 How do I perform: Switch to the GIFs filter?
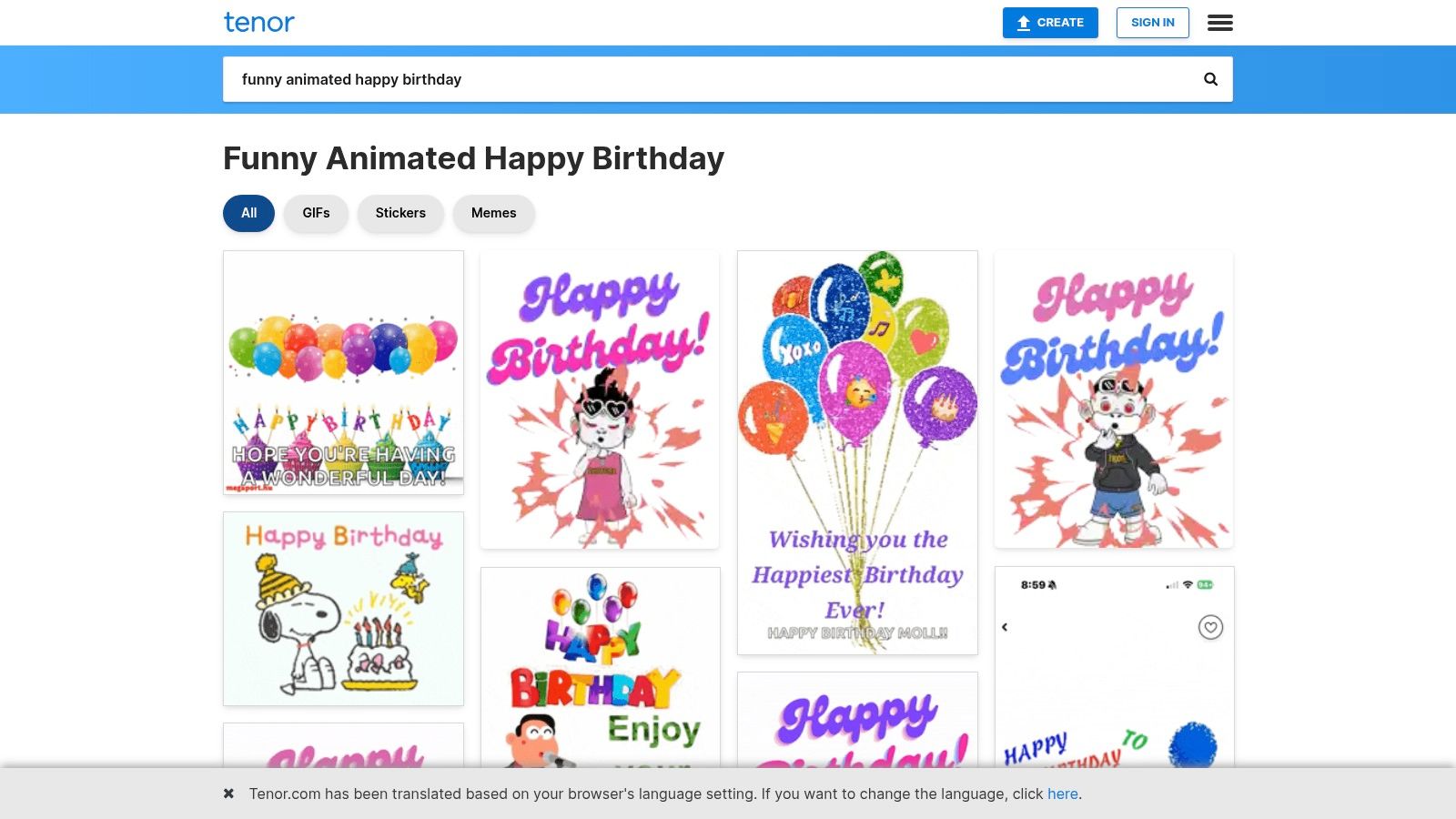(x=316, y=213)
